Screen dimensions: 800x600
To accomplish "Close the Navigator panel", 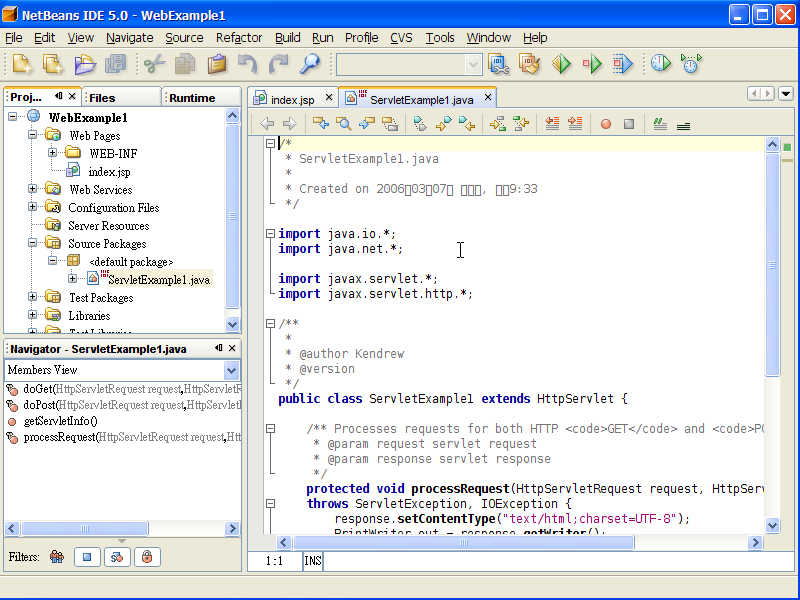I will 232,348.
